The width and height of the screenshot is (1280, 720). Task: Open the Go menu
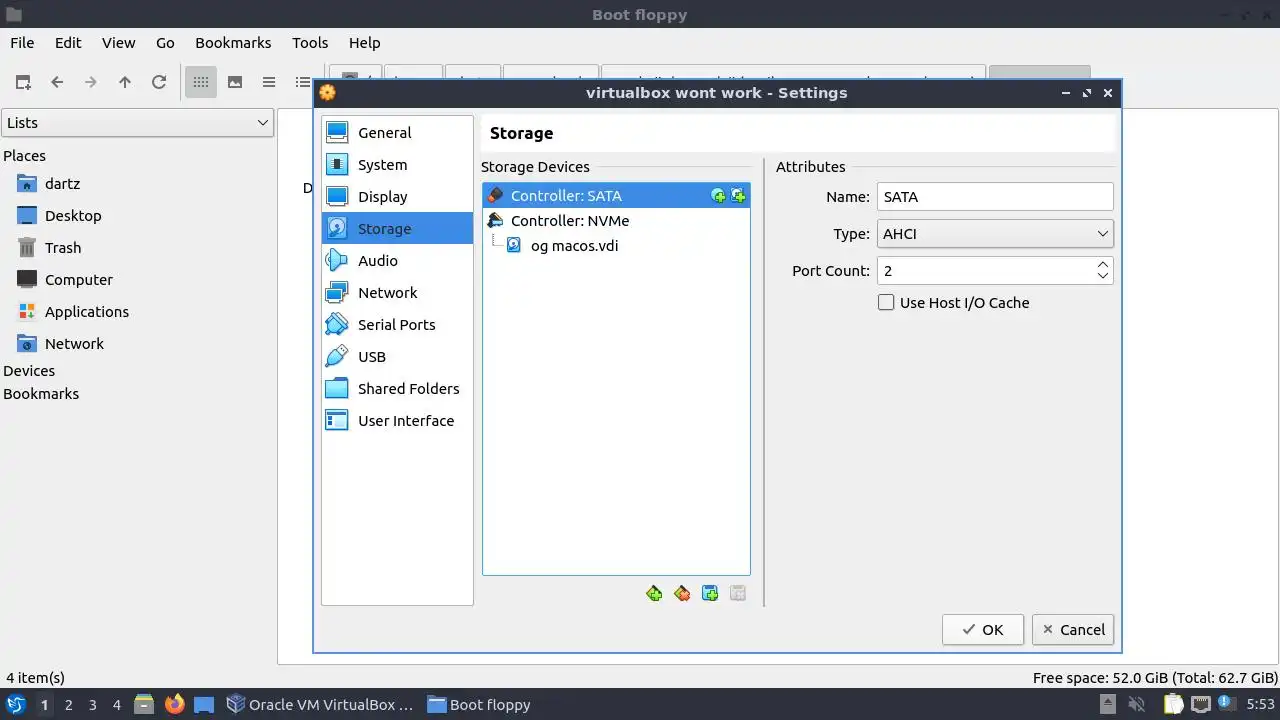tap(165, 43)
